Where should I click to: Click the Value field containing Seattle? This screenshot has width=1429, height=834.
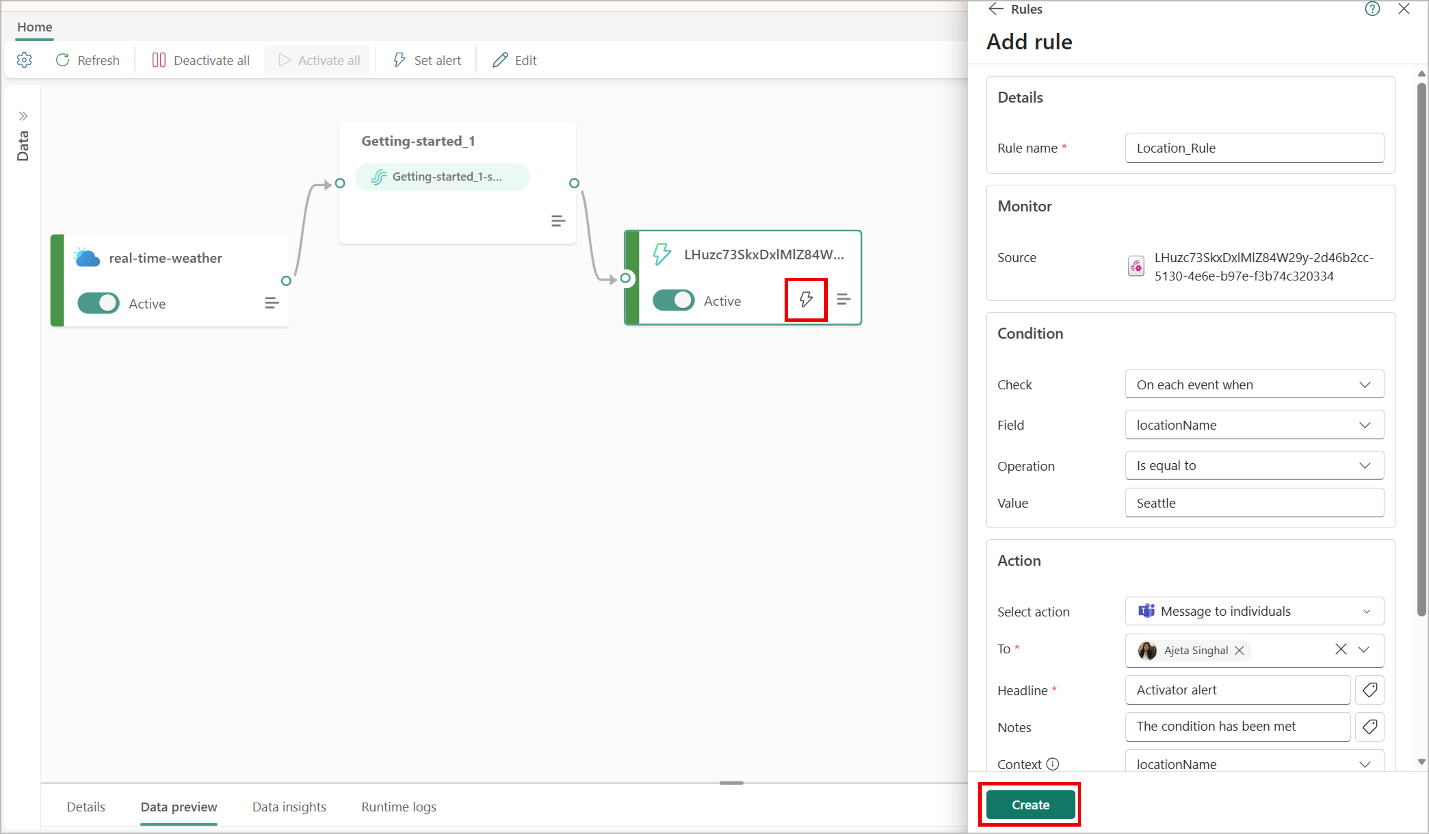1254,502
